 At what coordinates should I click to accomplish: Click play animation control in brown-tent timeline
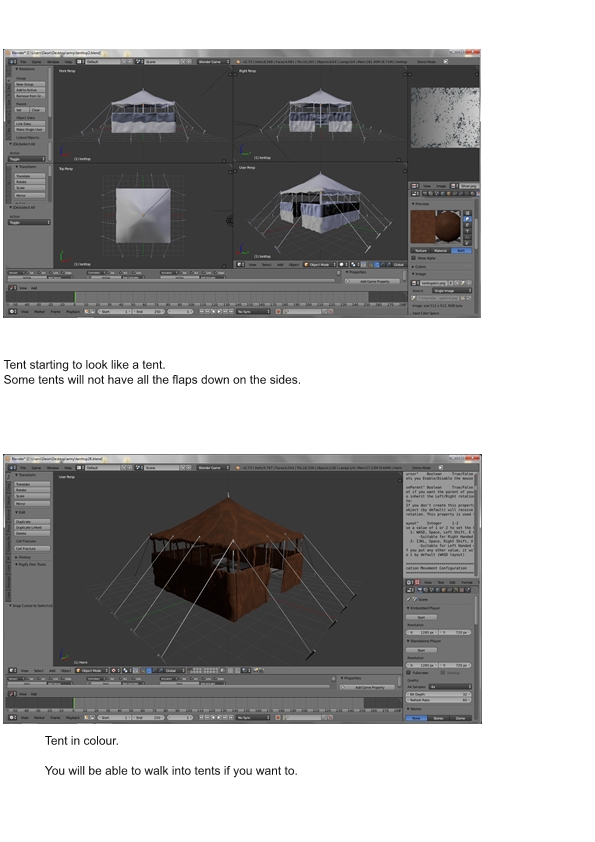tap(219, 717)
